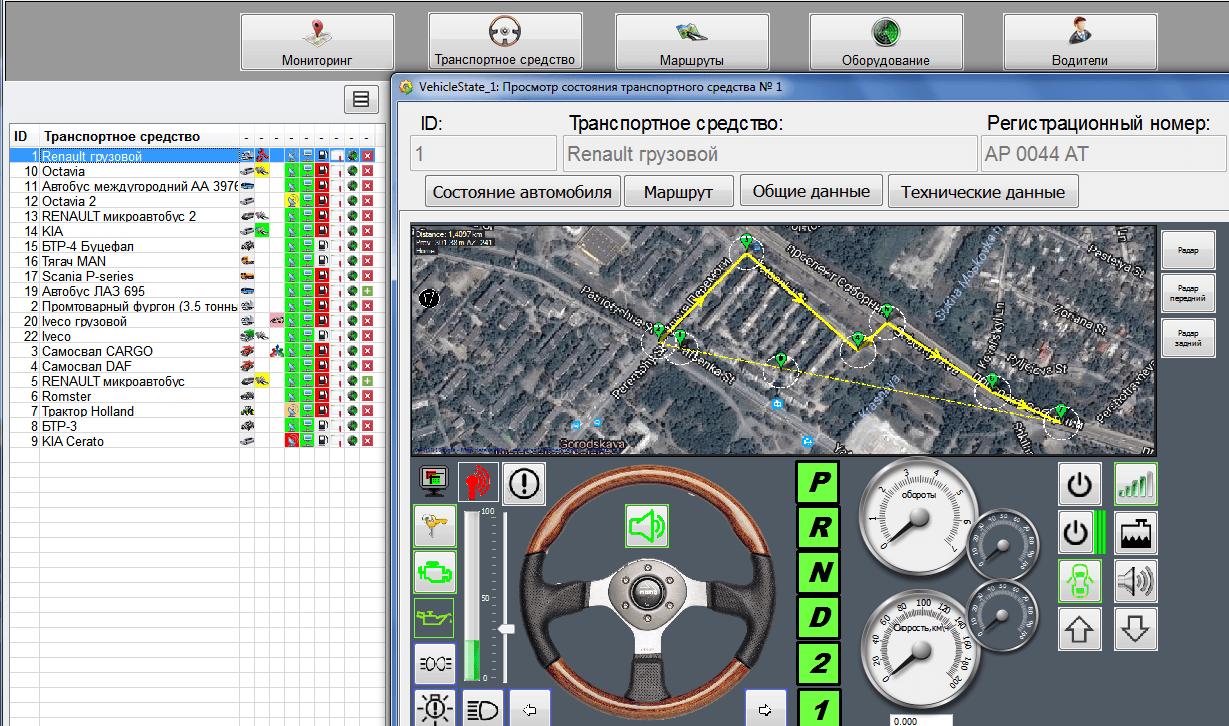1229x726 pixels.
Task: Select gear 2
Action: 819,663
